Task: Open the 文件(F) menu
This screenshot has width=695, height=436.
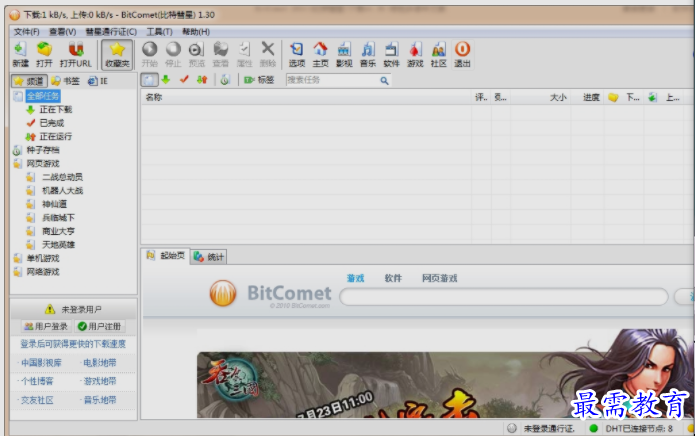Action: pos(26,32)
